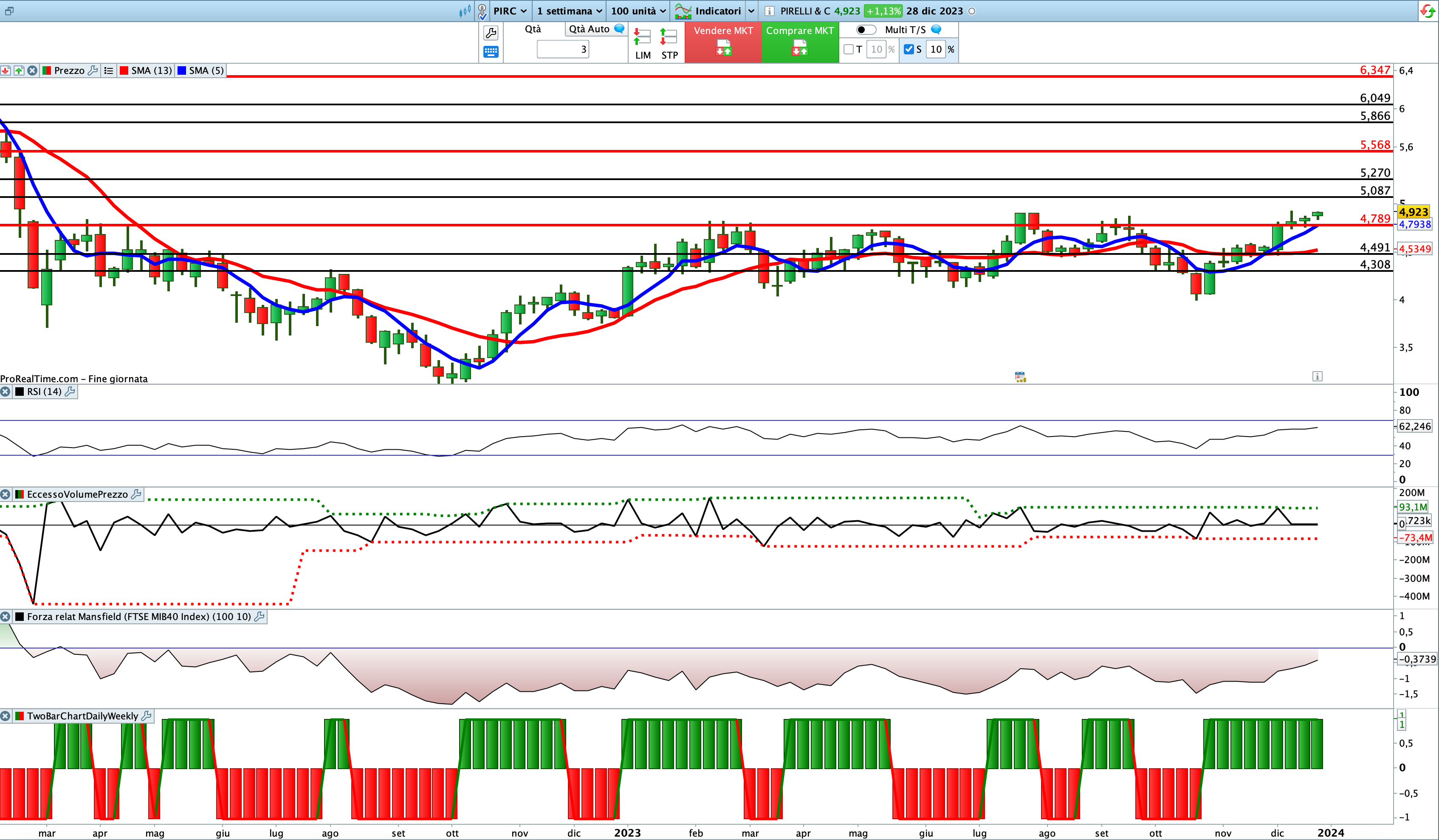Open EccessoVolumePrezzo settings wrench
The height and width of the screenshot is (840, 1439).
136,494
